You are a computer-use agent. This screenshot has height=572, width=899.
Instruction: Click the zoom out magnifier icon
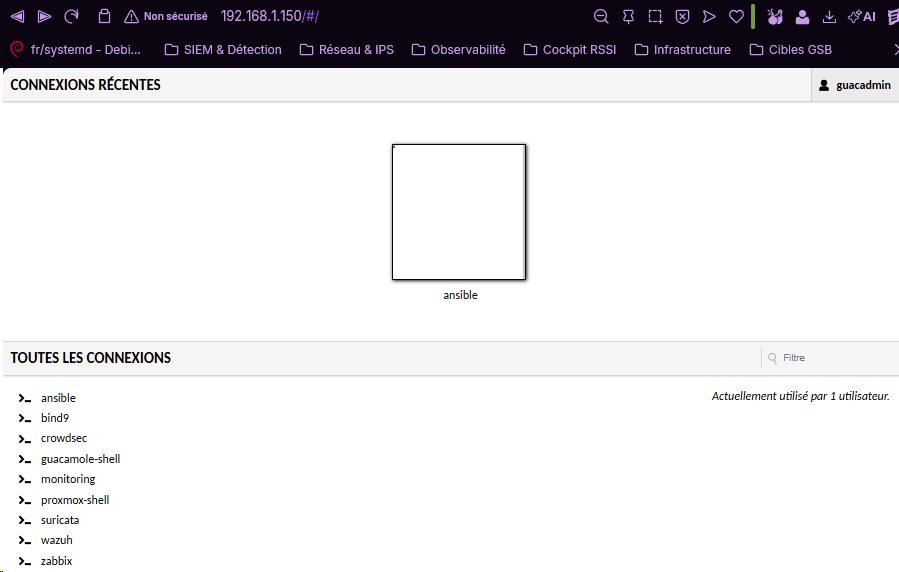pos(601,16)
